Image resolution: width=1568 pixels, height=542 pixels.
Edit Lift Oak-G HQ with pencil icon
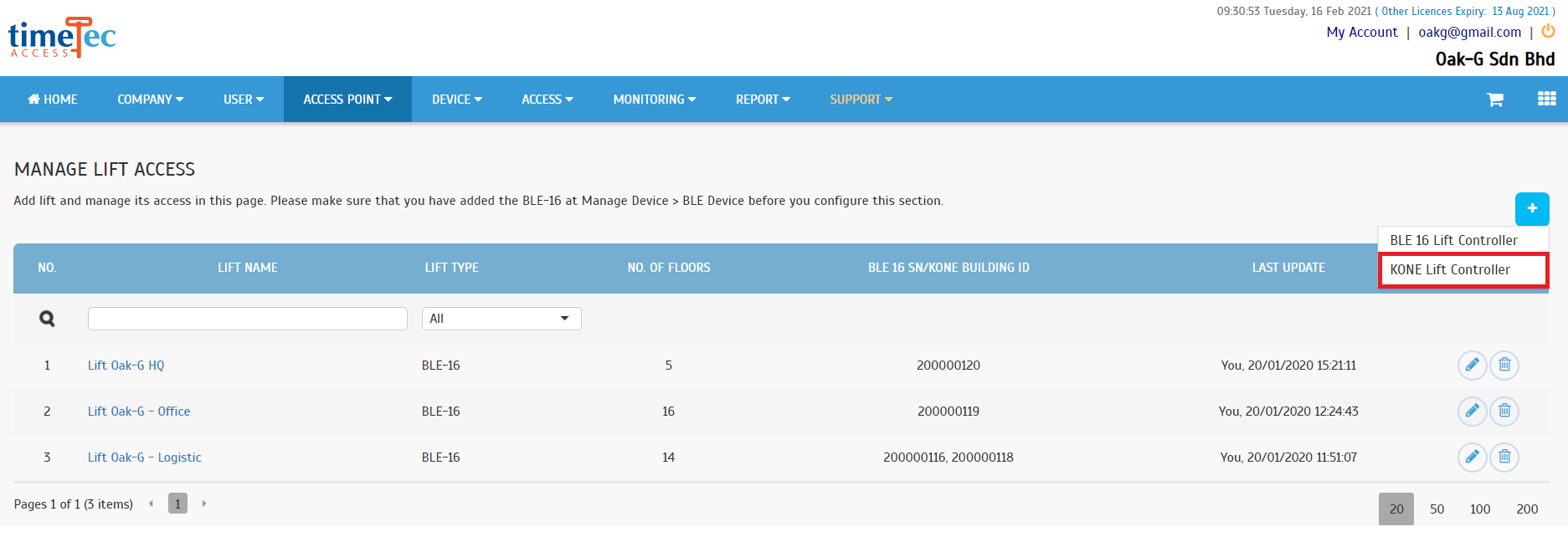tap(1472, 365)
